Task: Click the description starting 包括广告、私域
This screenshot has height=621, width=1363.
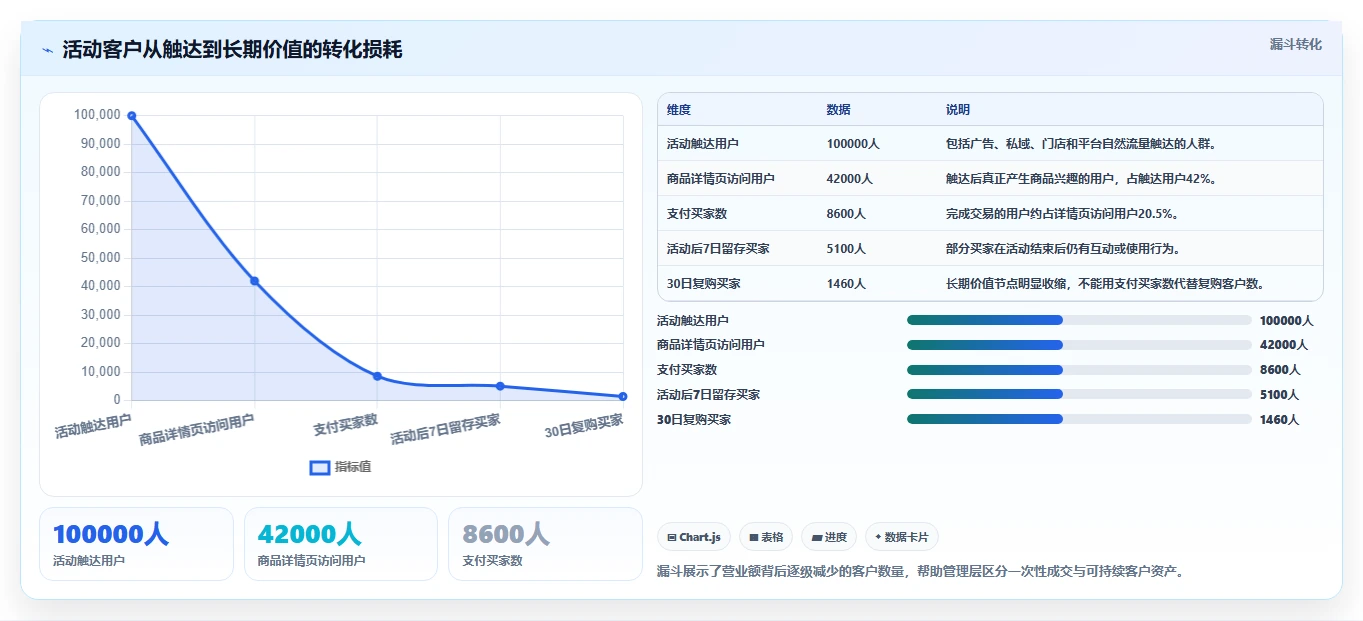Action: (1081, 144)
